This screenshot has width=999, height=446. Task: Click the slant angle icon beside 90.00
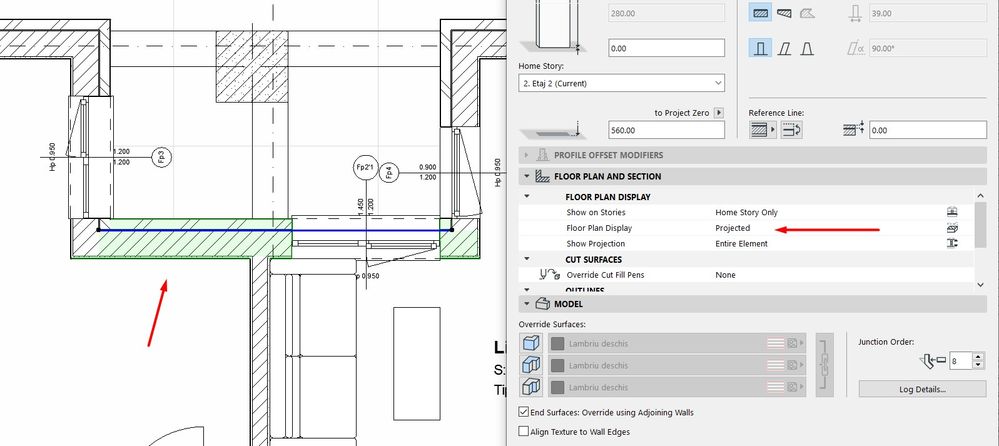855,48
